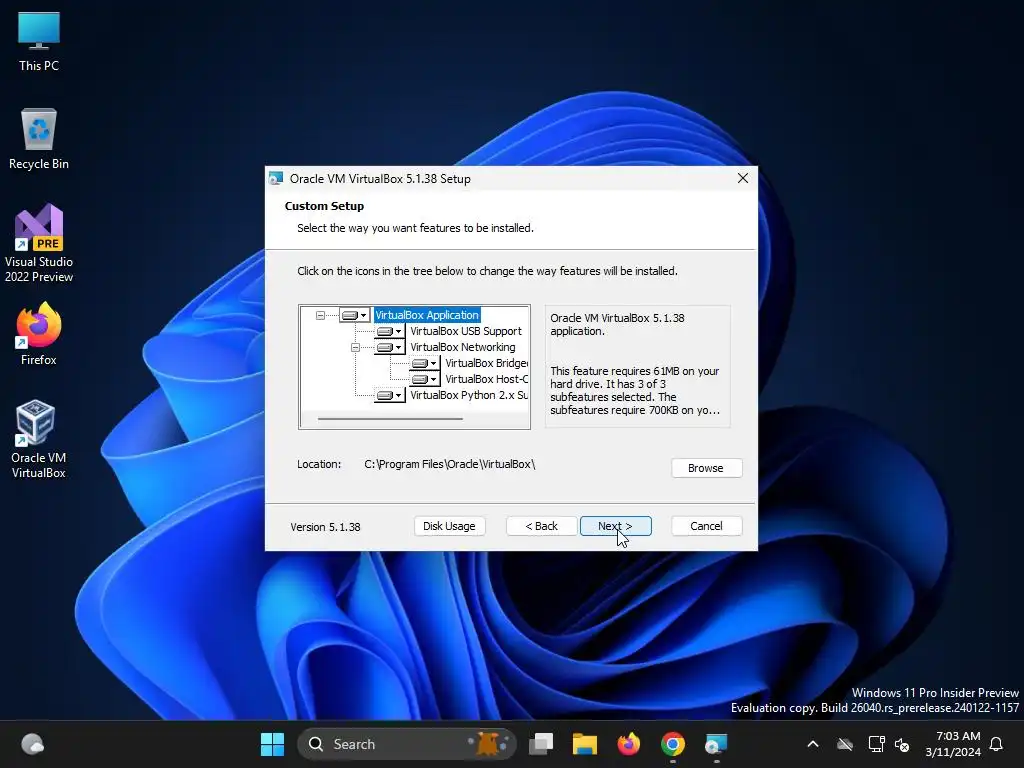Go back with the < Back button
The width and height of the screenshot is (1024, 768).
click(541, 526)
